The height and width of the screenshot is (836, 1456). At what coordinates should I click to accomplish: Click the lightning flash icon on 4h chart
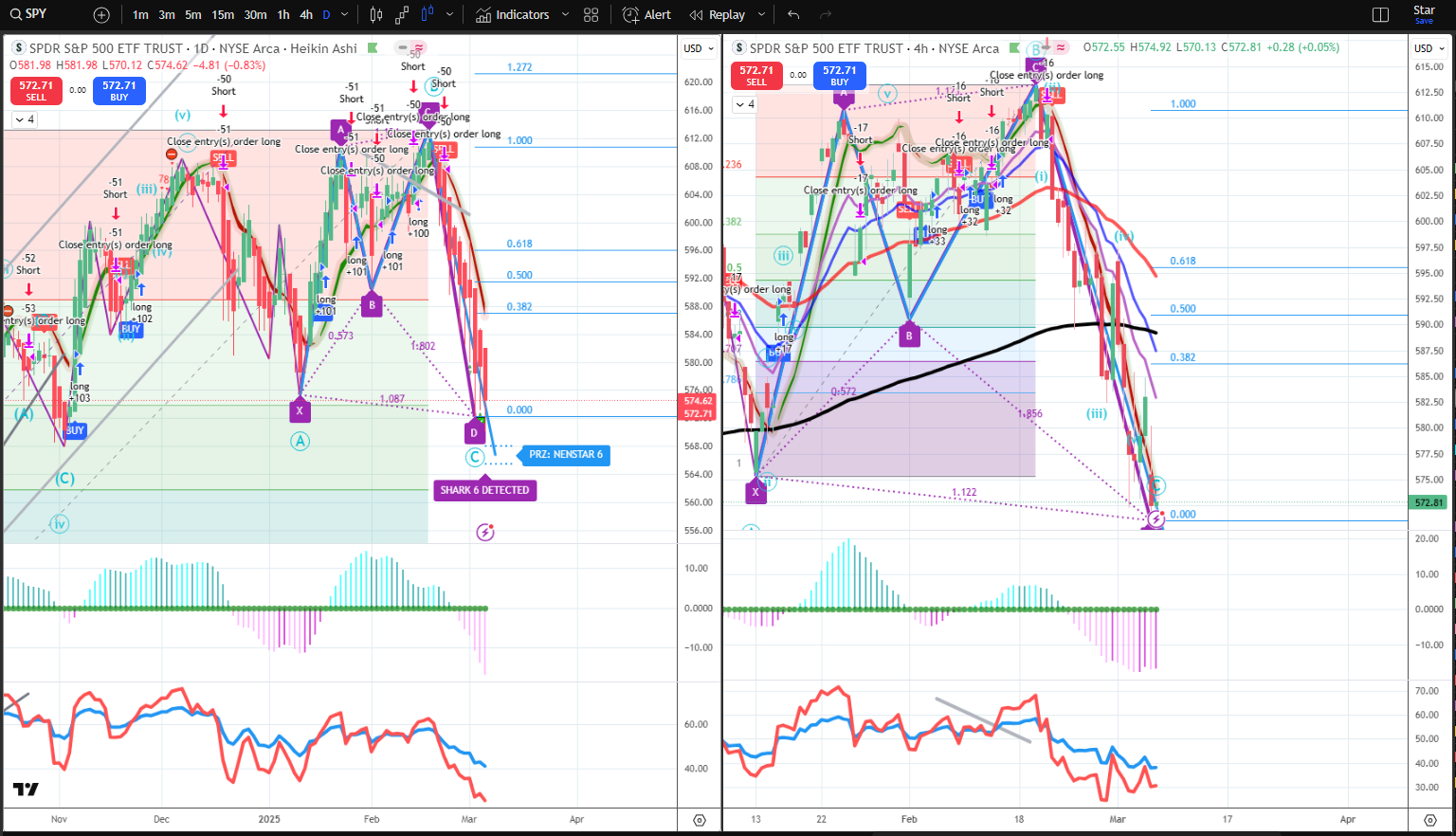1156,519
